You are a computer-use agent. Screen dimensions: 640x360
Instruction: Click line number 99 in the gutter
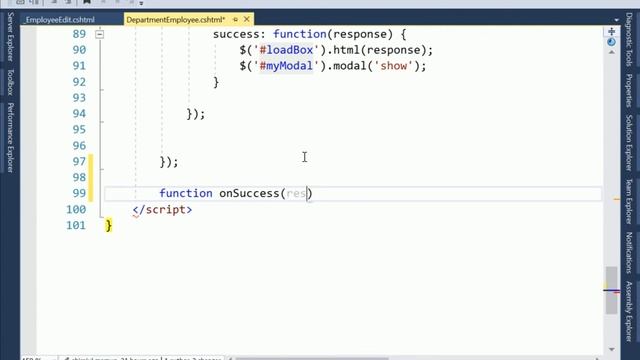point(79,193)
